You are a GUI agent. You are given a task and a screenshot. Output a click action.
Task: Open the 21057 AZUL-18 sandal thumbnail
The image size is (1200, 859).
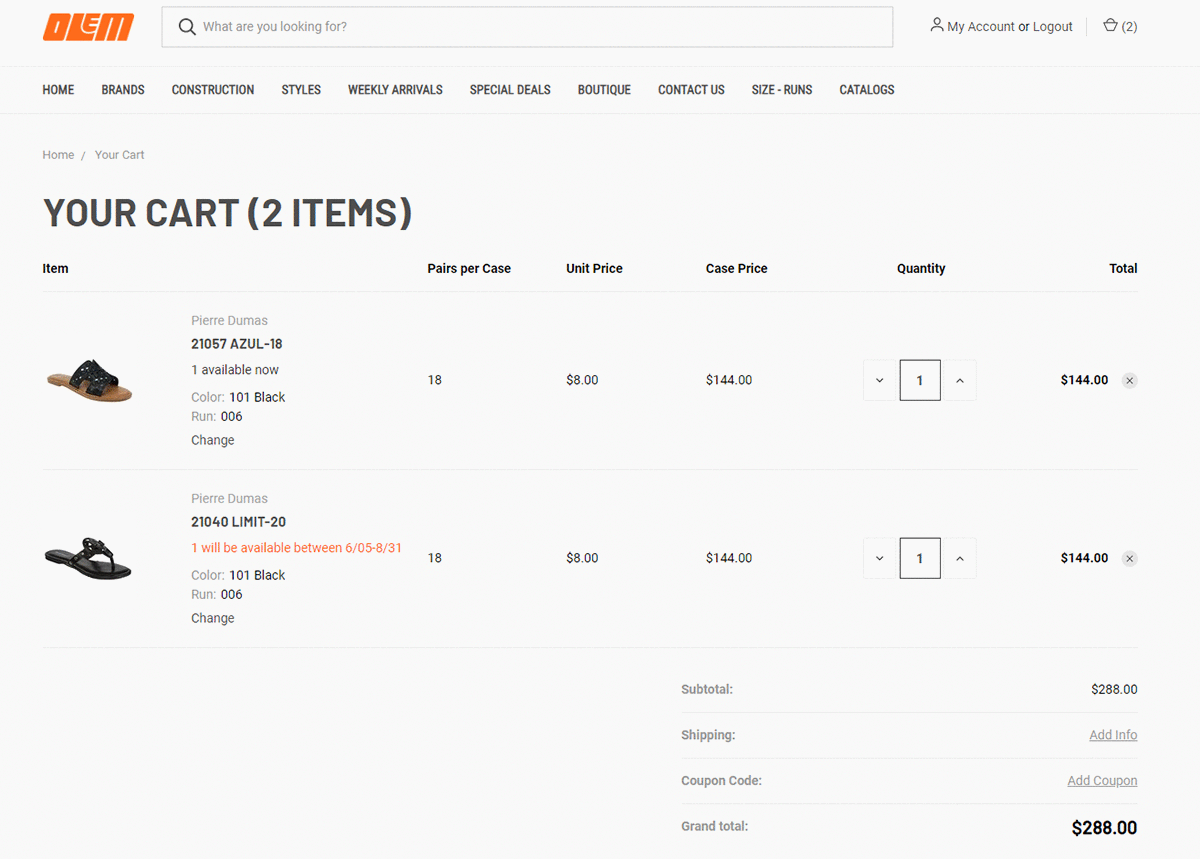click(89, 380)
